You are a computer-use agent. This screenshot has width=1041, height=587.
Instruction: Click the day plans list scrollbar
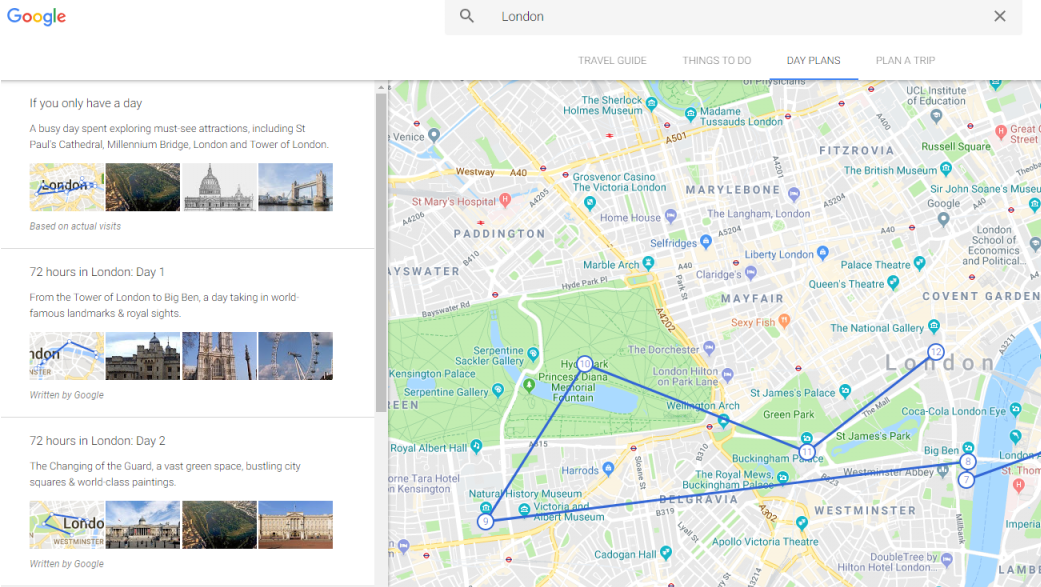pyautogui.click(x=380, y=250)
